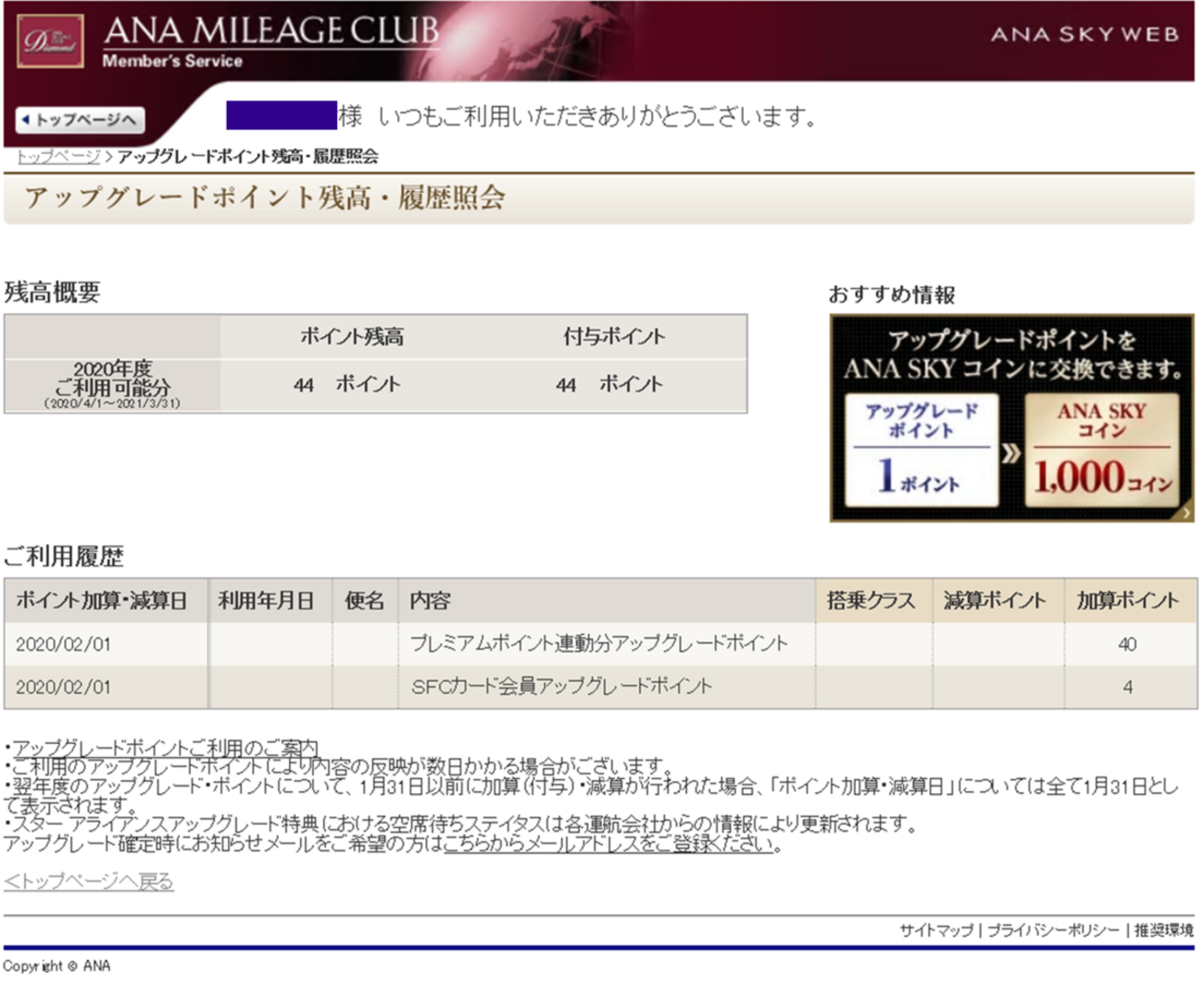
Task: Open ANA SKY WEB link in header
Action: [1085, 34]
